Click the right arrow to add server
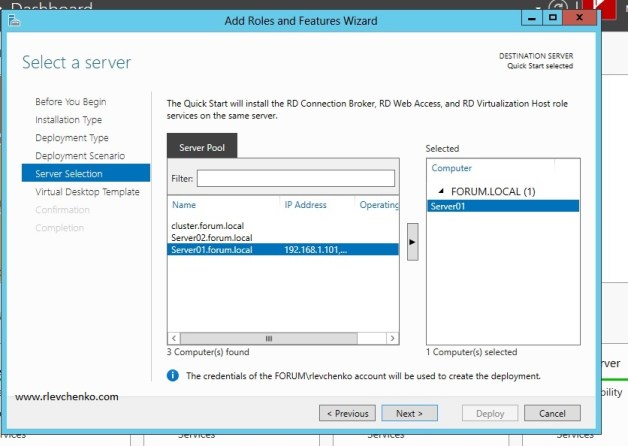This screenshot has height=446, width=628. click(x=411, y=243)
